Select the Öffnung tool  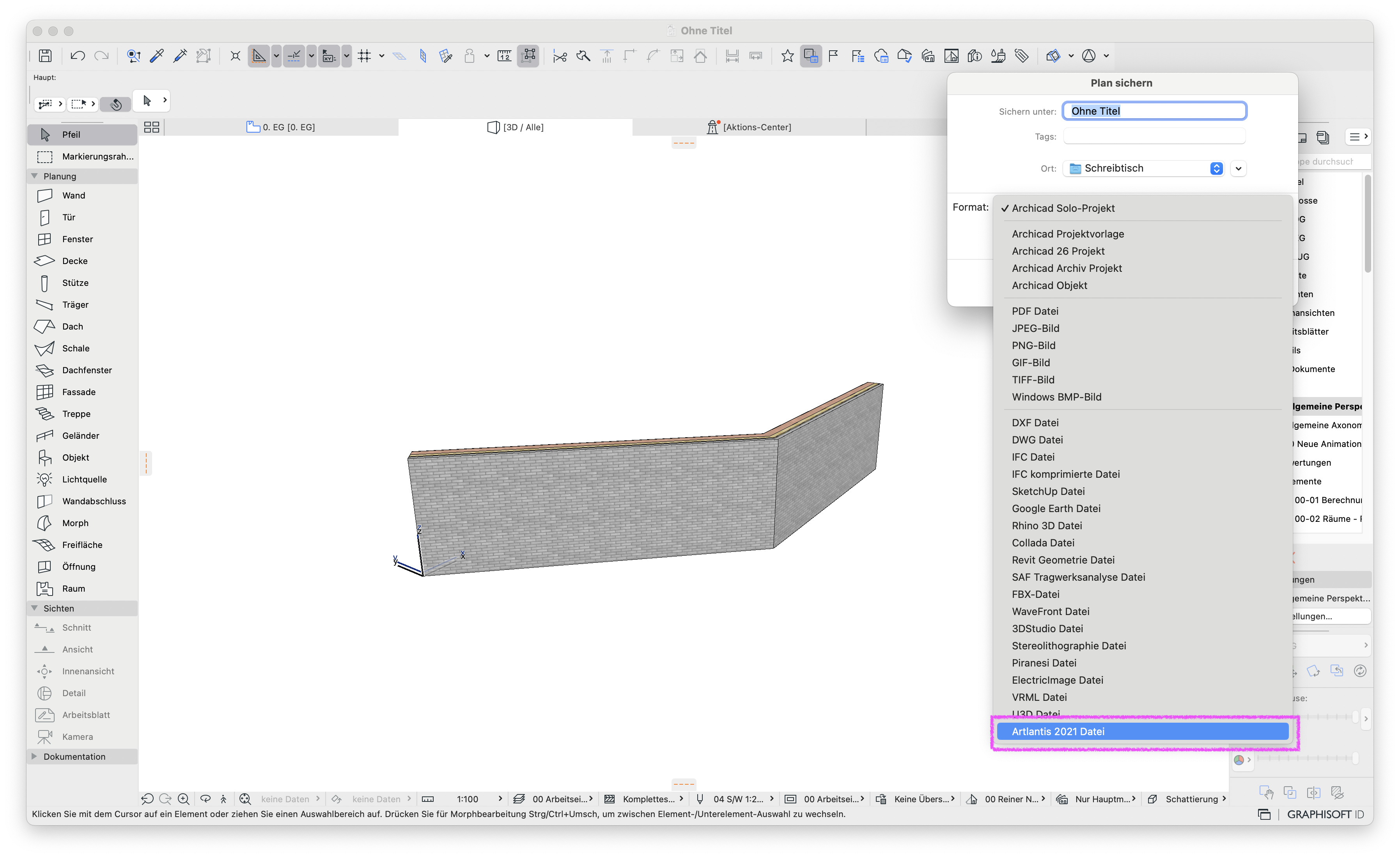coord(82,567)
